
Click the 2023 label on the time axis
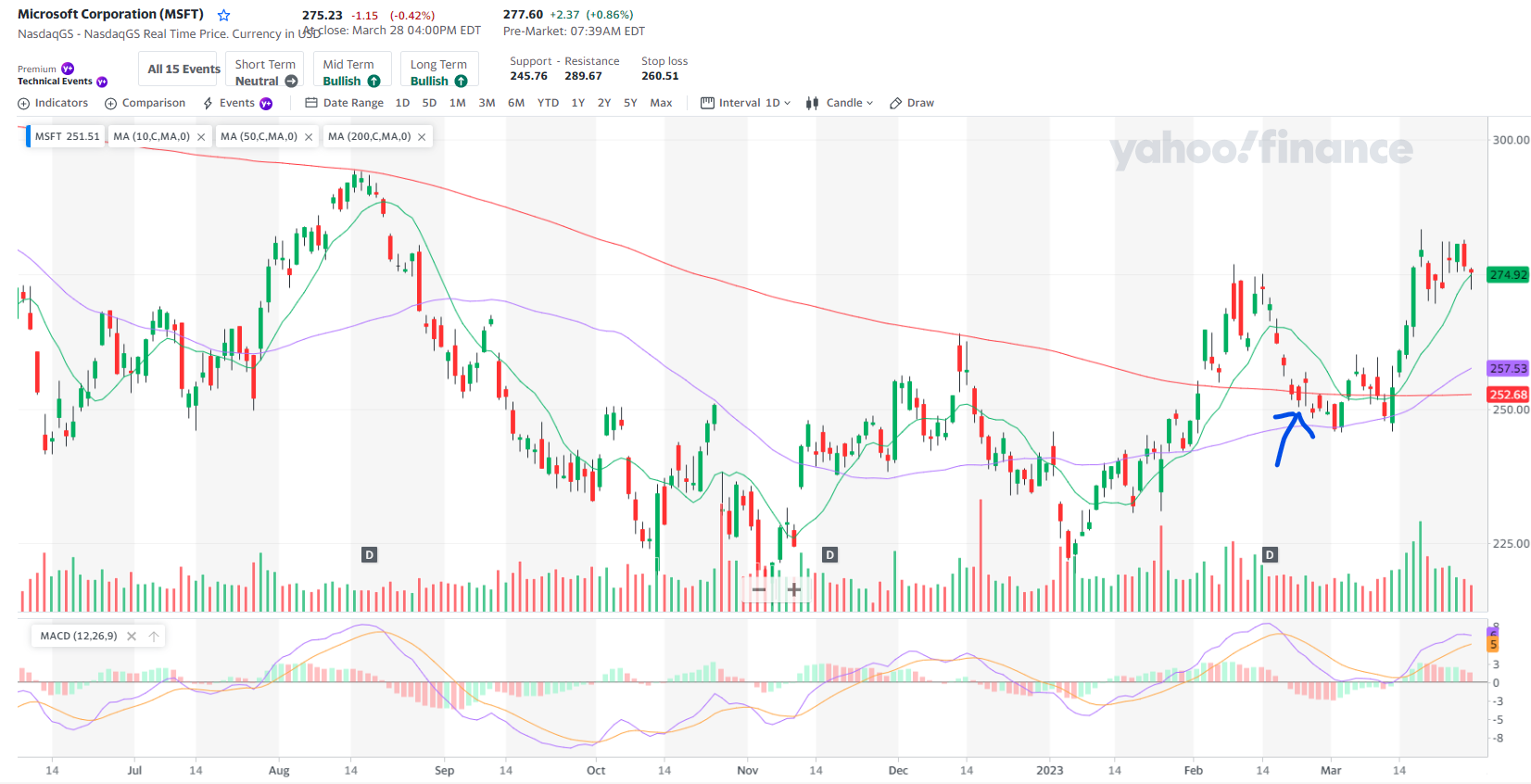coord(1050,771)
